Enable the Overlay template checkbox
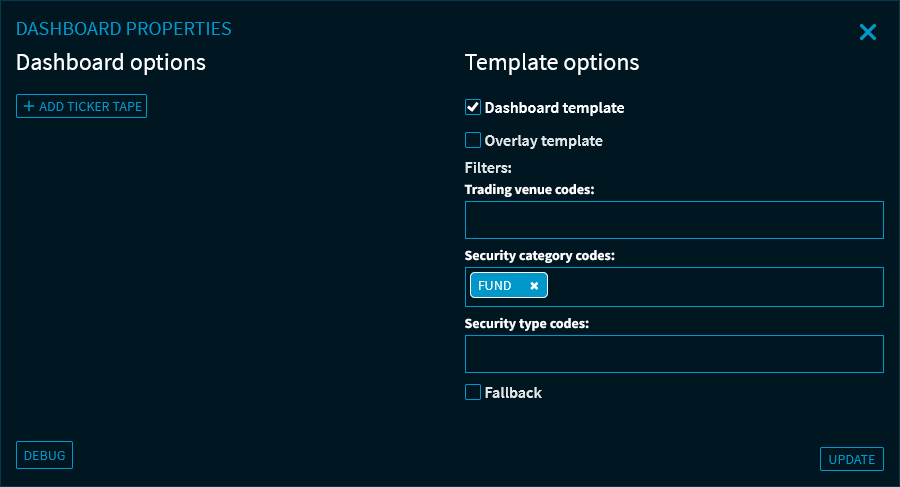Image resolution: width=900 pixels, height=487 pixels. click(x=473, y=140)
